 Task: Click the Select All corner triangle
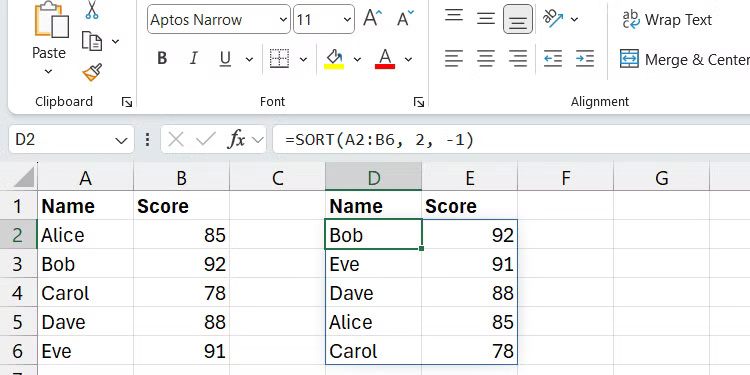[x=23, y=177]
